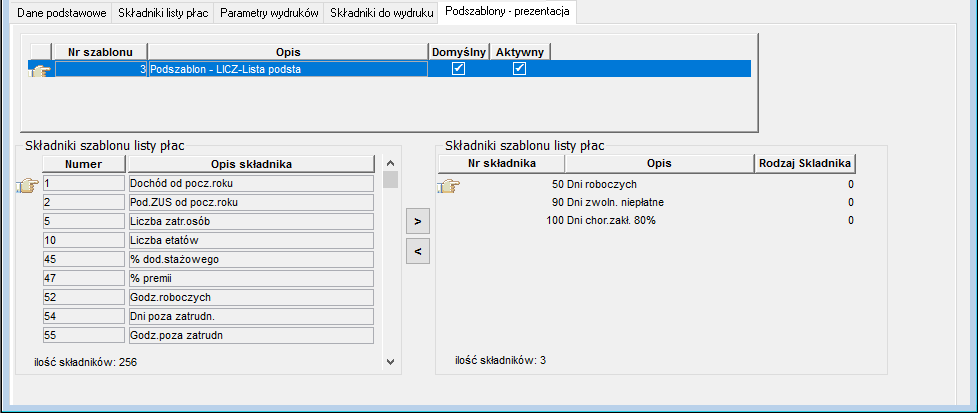Click the < button to remove component
The height and width of the screenshot is (413, 978).
pyautogui.click(x=418, y=251)
